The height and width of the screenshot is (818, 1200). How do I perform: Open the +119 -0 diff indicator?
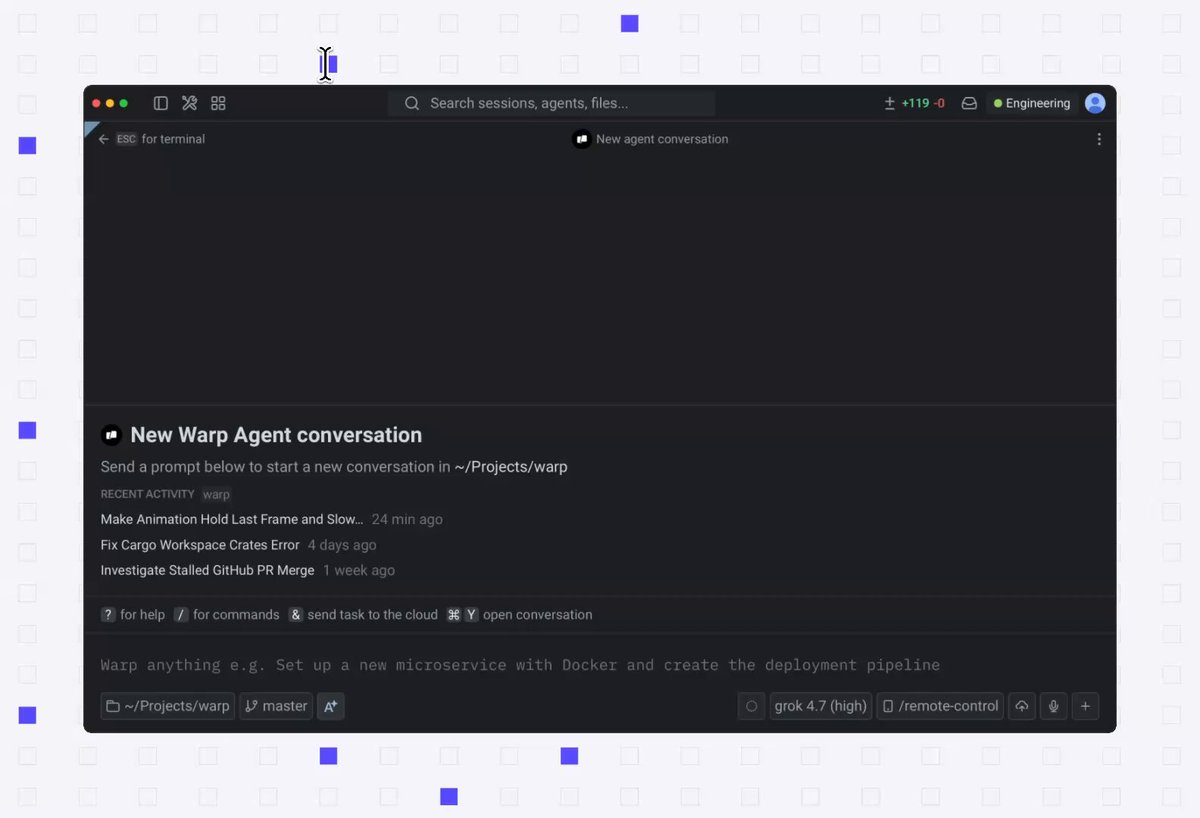(915, 103)
